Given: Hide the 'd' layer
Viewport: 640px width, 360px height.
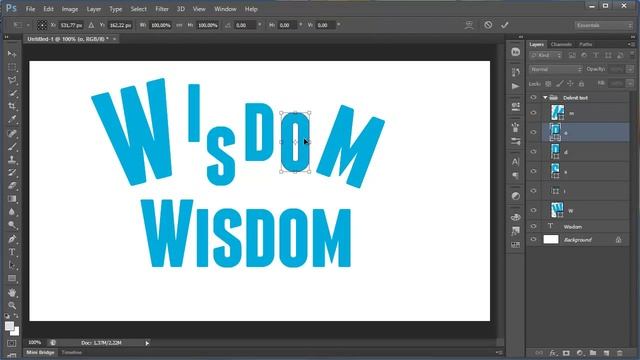Looking at the screenshot, I should pyautogui.click(x=533, y=152).
